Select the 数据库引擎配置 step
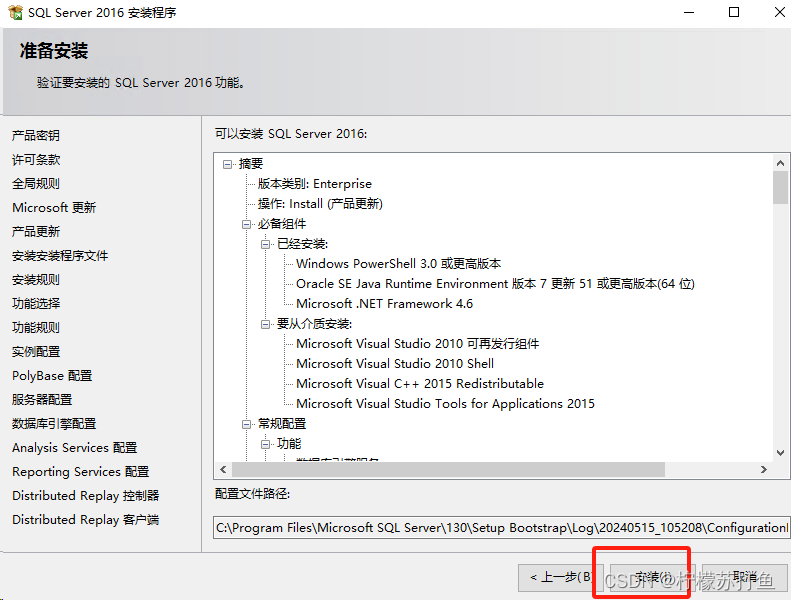The height and width of the screenshot is (600, 791). pyautogui.click(x=54, y=424)
